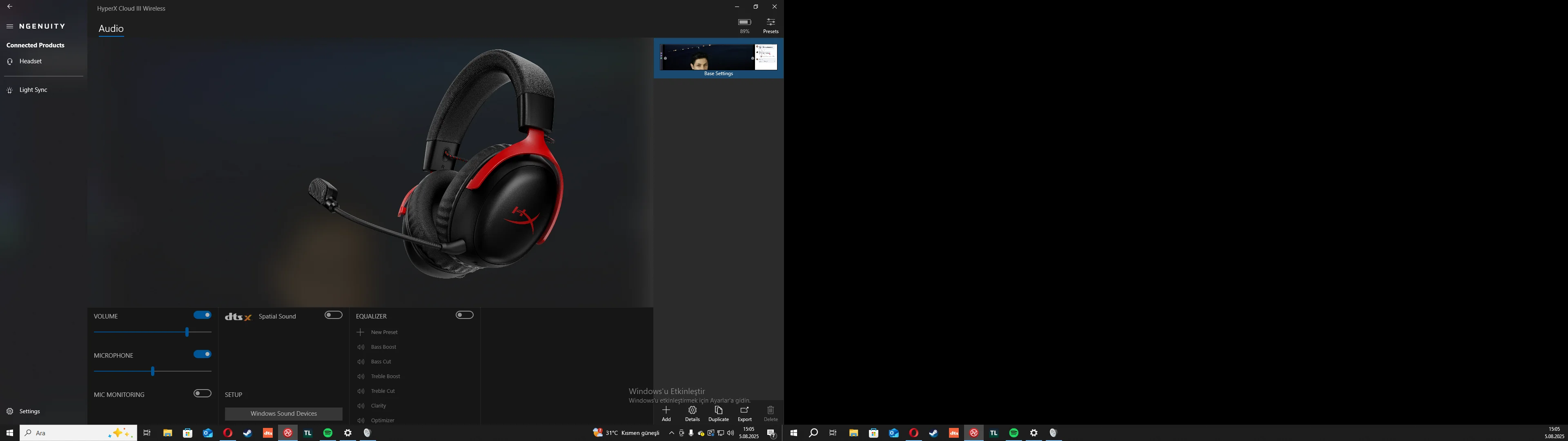
Task: Click the Windows Sound Devices button
Action: pyautogui.click(x=283, y=414)
